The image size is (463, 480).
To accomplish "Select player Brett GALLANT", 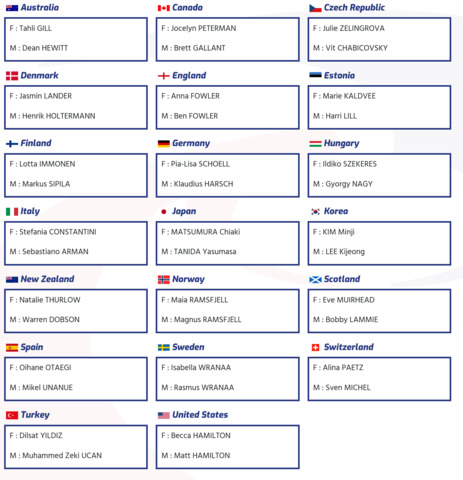I will [x=199, y=48].
